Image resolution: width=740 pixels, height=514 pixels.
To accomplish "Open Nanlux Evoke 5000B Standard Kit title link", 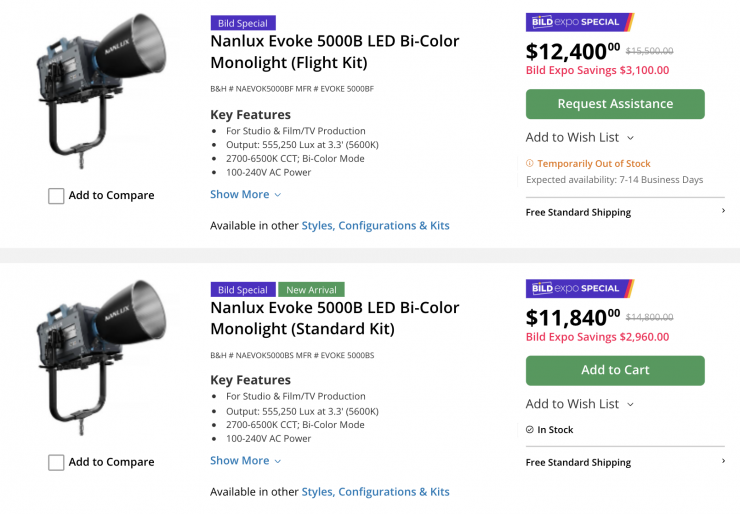I will point(334,317).
